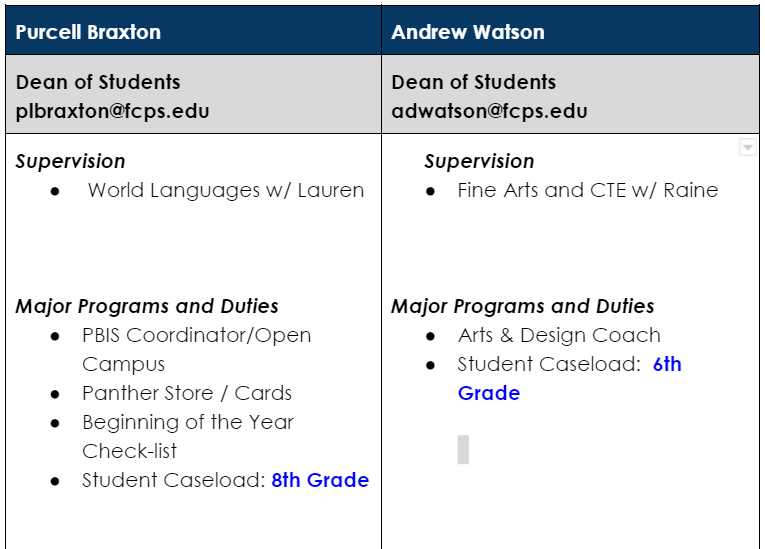Image resolution: width=765 pixels, height=549 pixels.
Task: Click Braxton's Major Programs and Duties heading
Action: coord(147,306)
